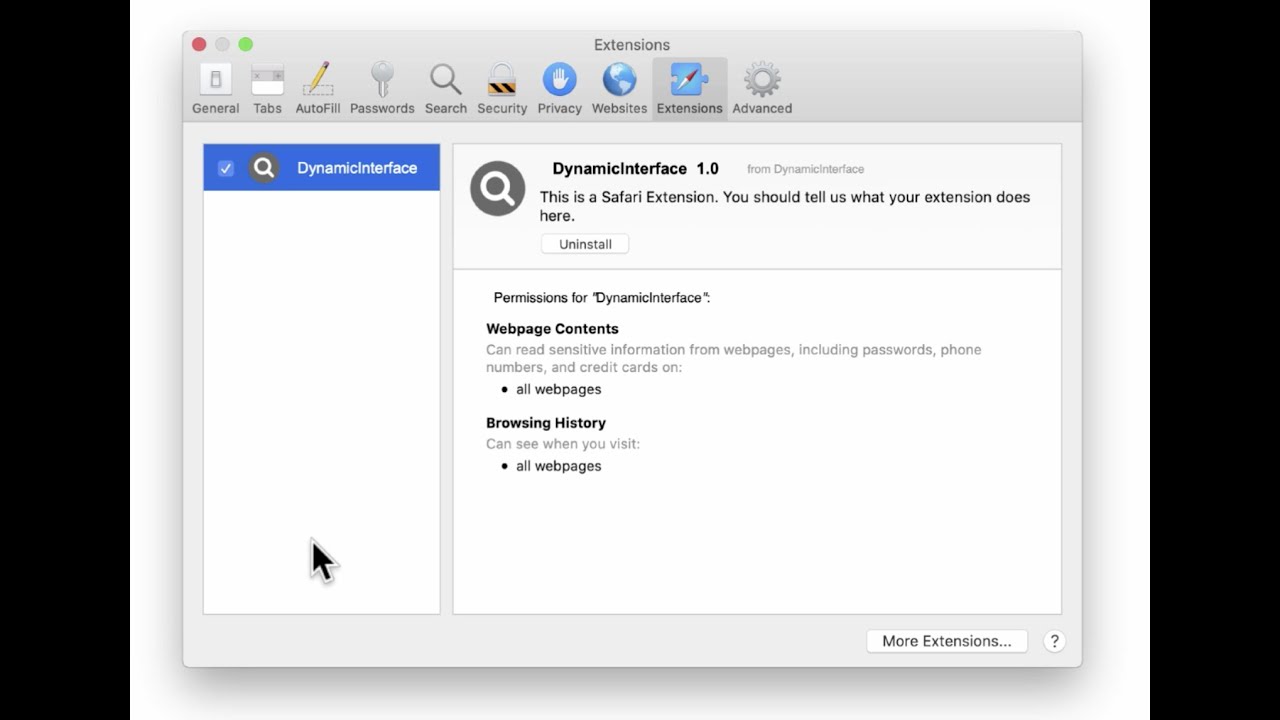This screenshot has height=720, width=1280.
Task: Select DynamicInterface row in extensions list
Action: point(322,168)
